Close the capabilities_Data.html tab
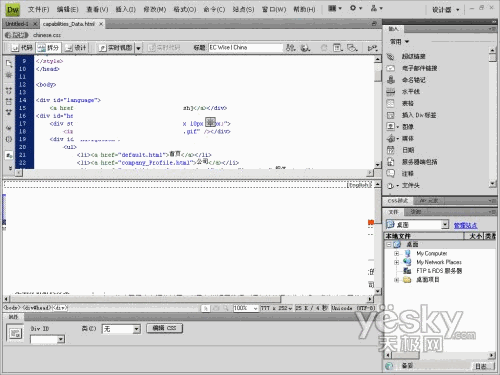This screenshot has height=375, width=500. (x=101, y=24)
